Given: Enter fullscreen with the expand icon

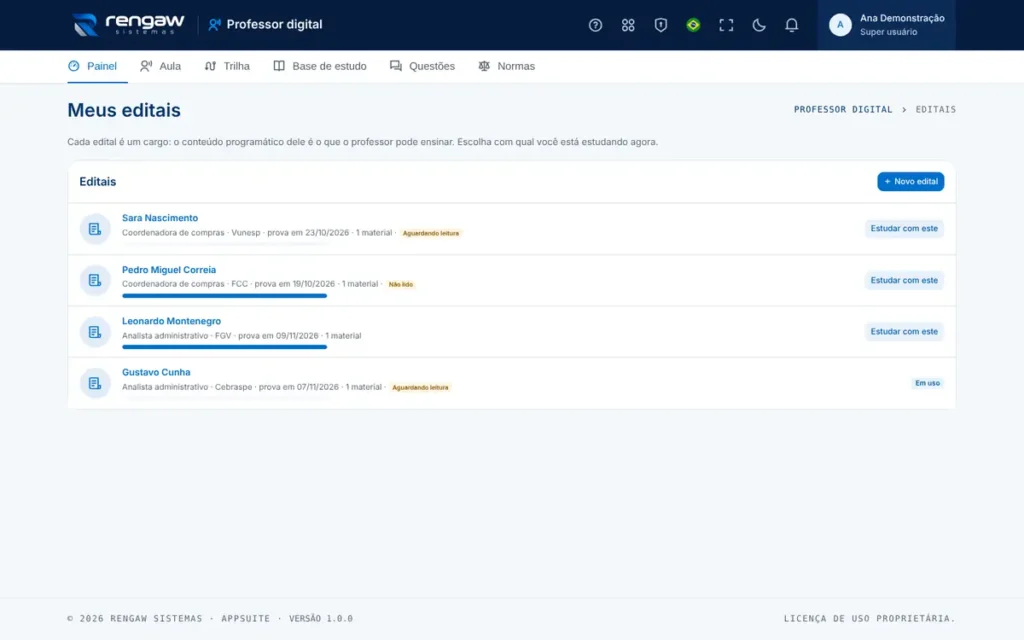Looking at the screenshot, I should [726, 25].
